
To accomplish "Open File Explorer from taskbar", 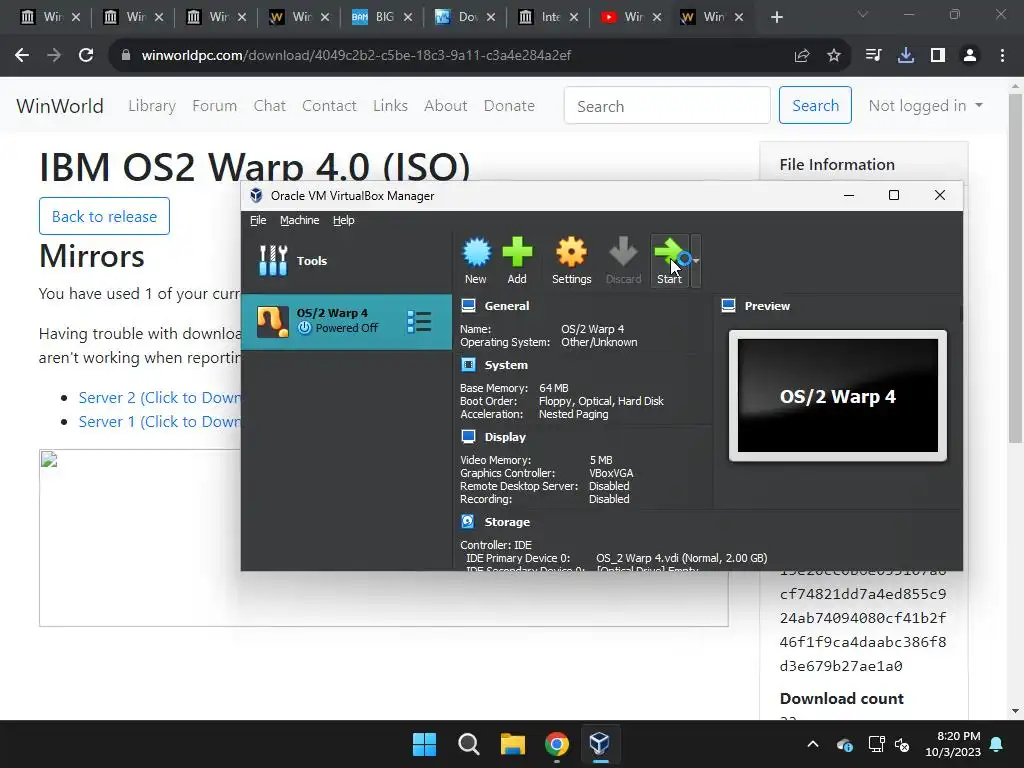I will point(513,744).
